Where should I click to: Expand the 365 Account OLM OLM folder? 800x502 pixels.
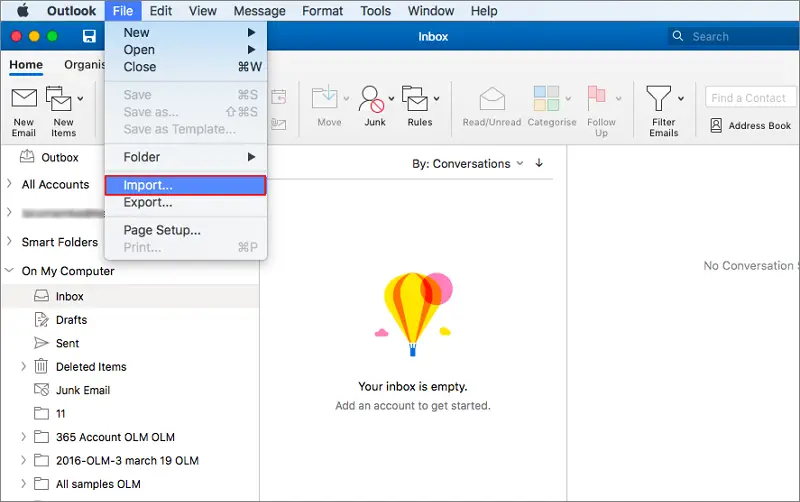(23, 437)
